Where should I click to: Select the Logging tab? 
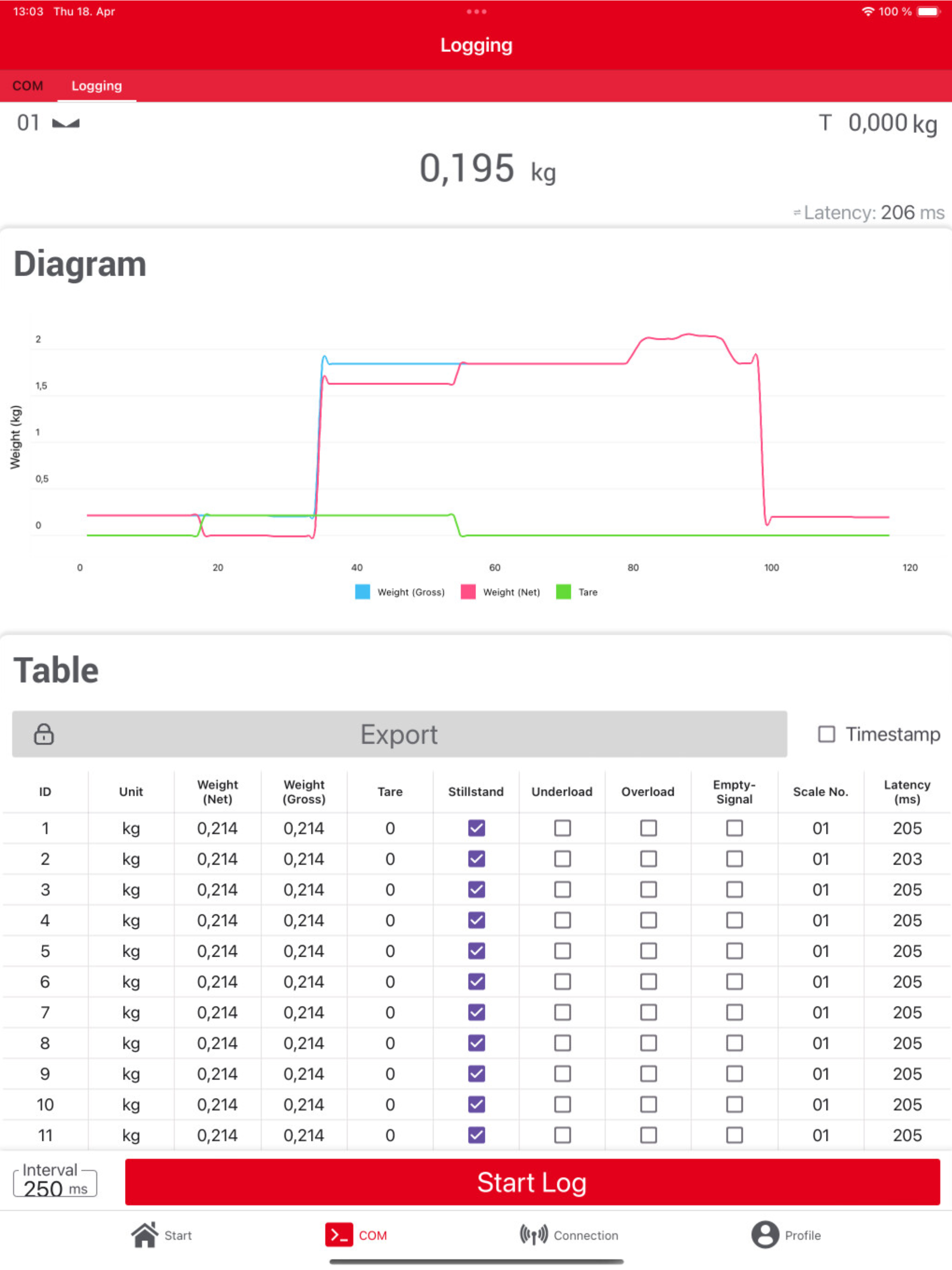97,86
